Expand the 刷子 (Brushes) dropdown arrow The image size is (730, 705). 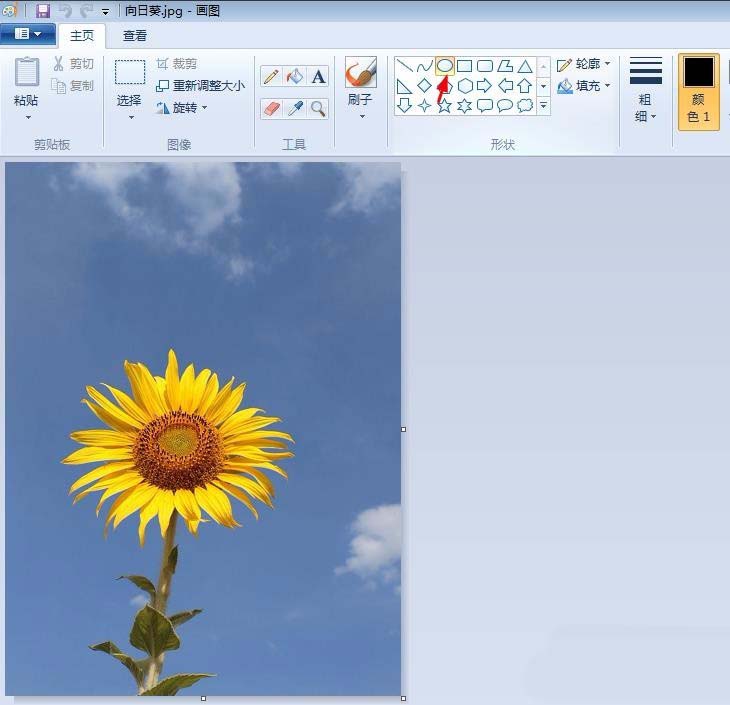[362, 116]
